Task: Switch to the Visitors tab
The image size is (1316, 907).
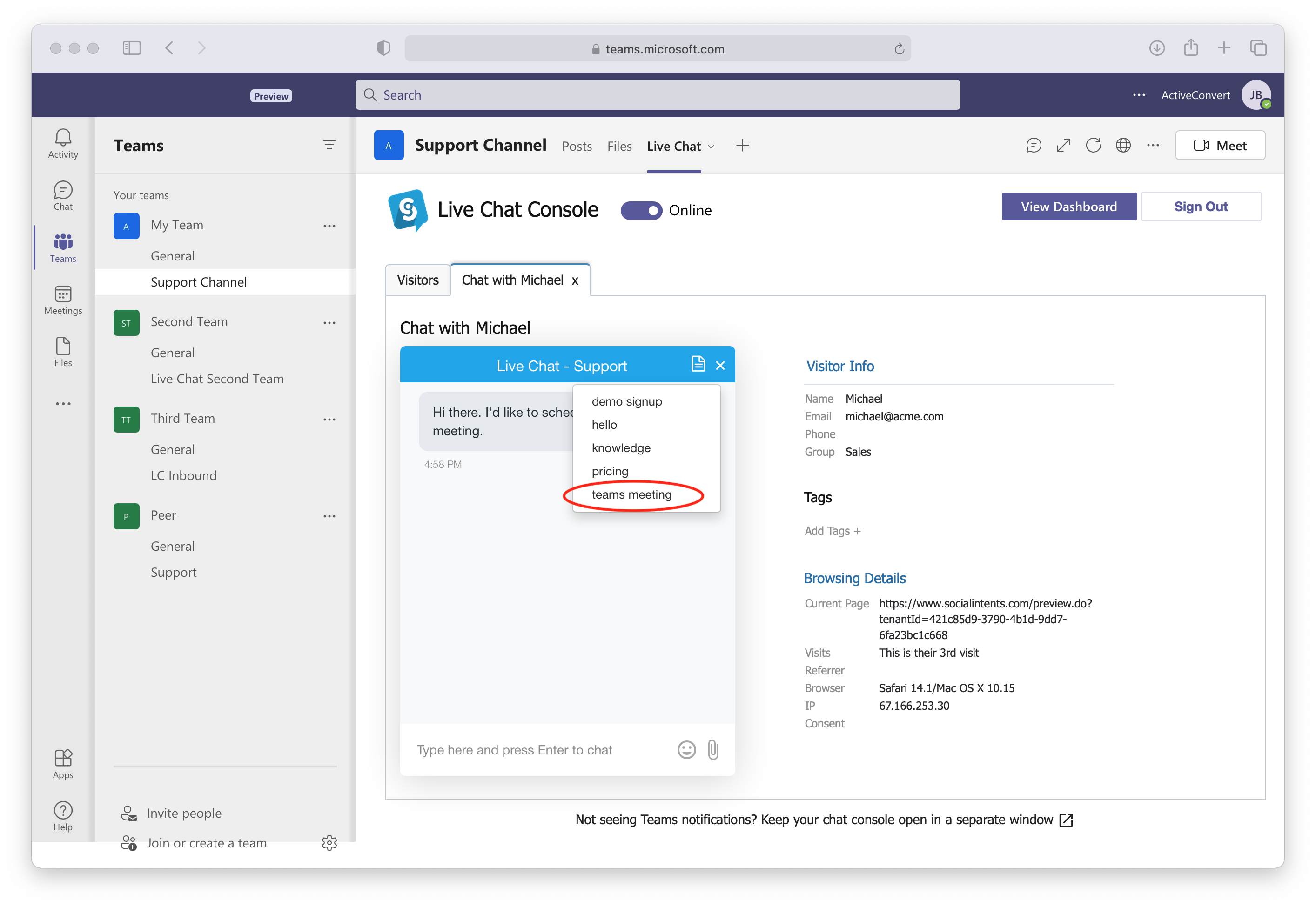Action: tap(418, 280)
